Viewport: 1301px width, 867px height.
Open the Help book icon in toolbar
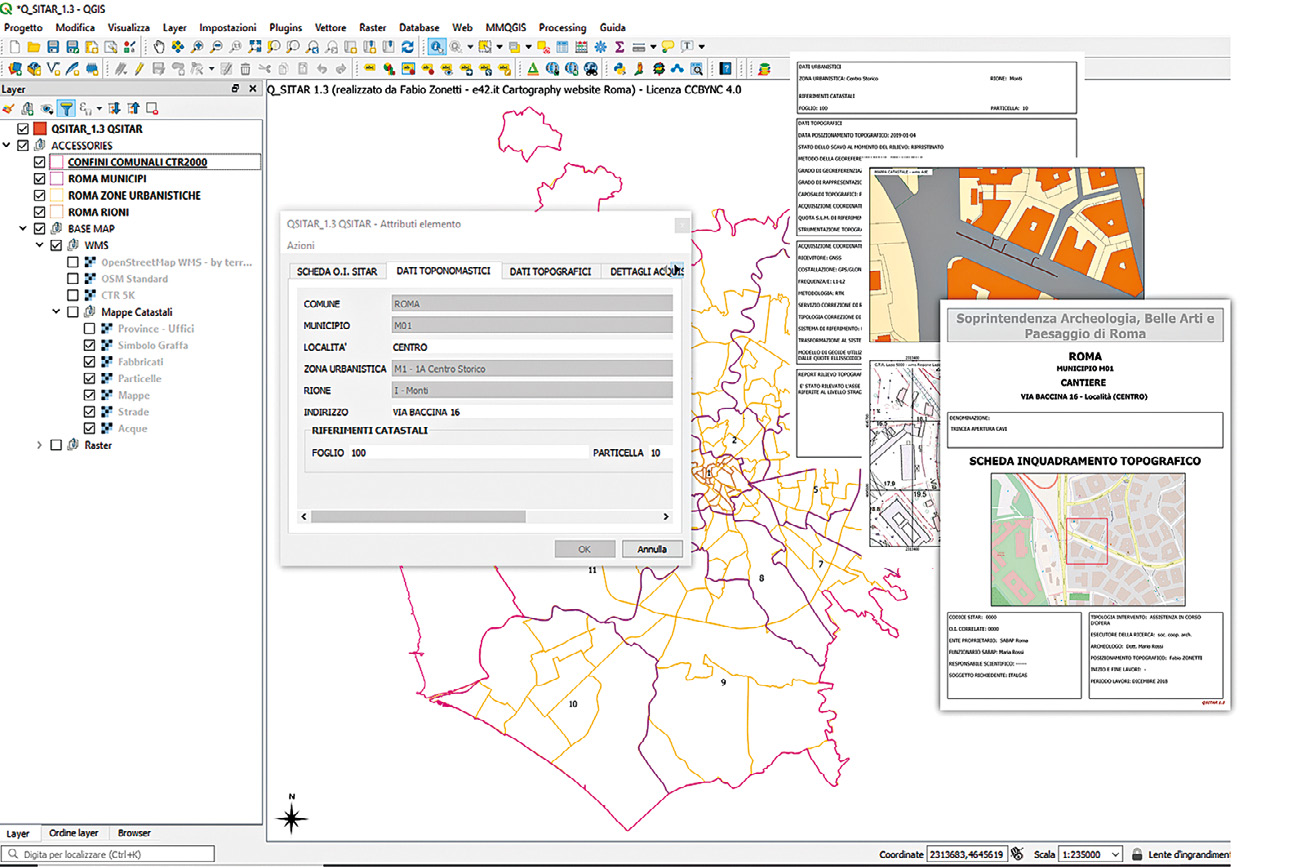pos(725,69)
